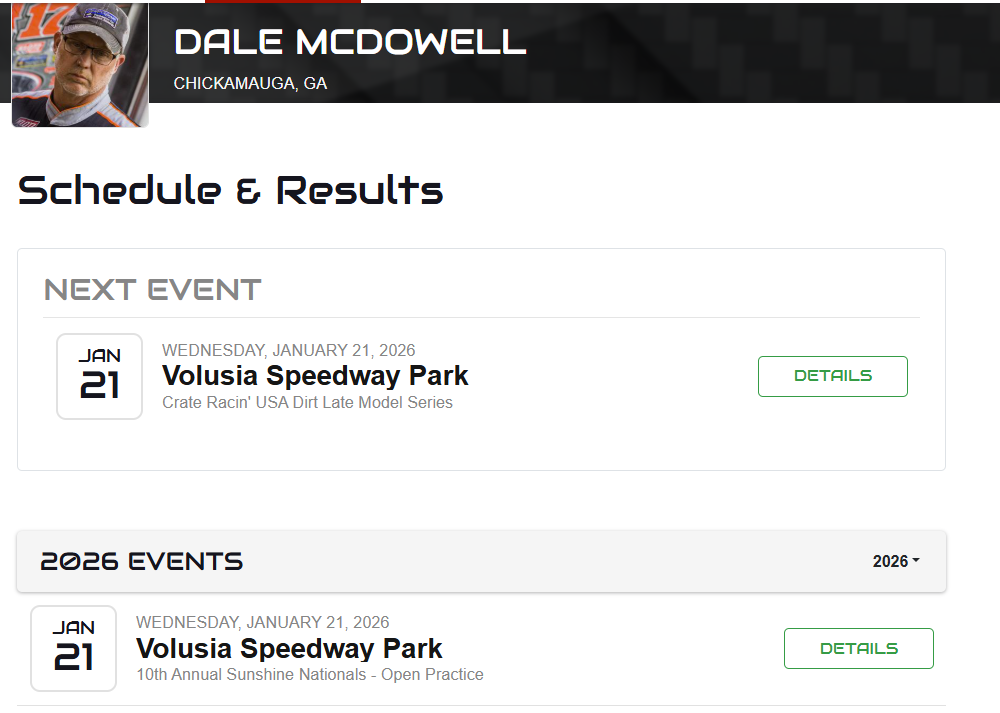Click the Chickamauga, GA location text
Image resolution: width=1000 pixels, height=713 pixels.
point(250,84)
